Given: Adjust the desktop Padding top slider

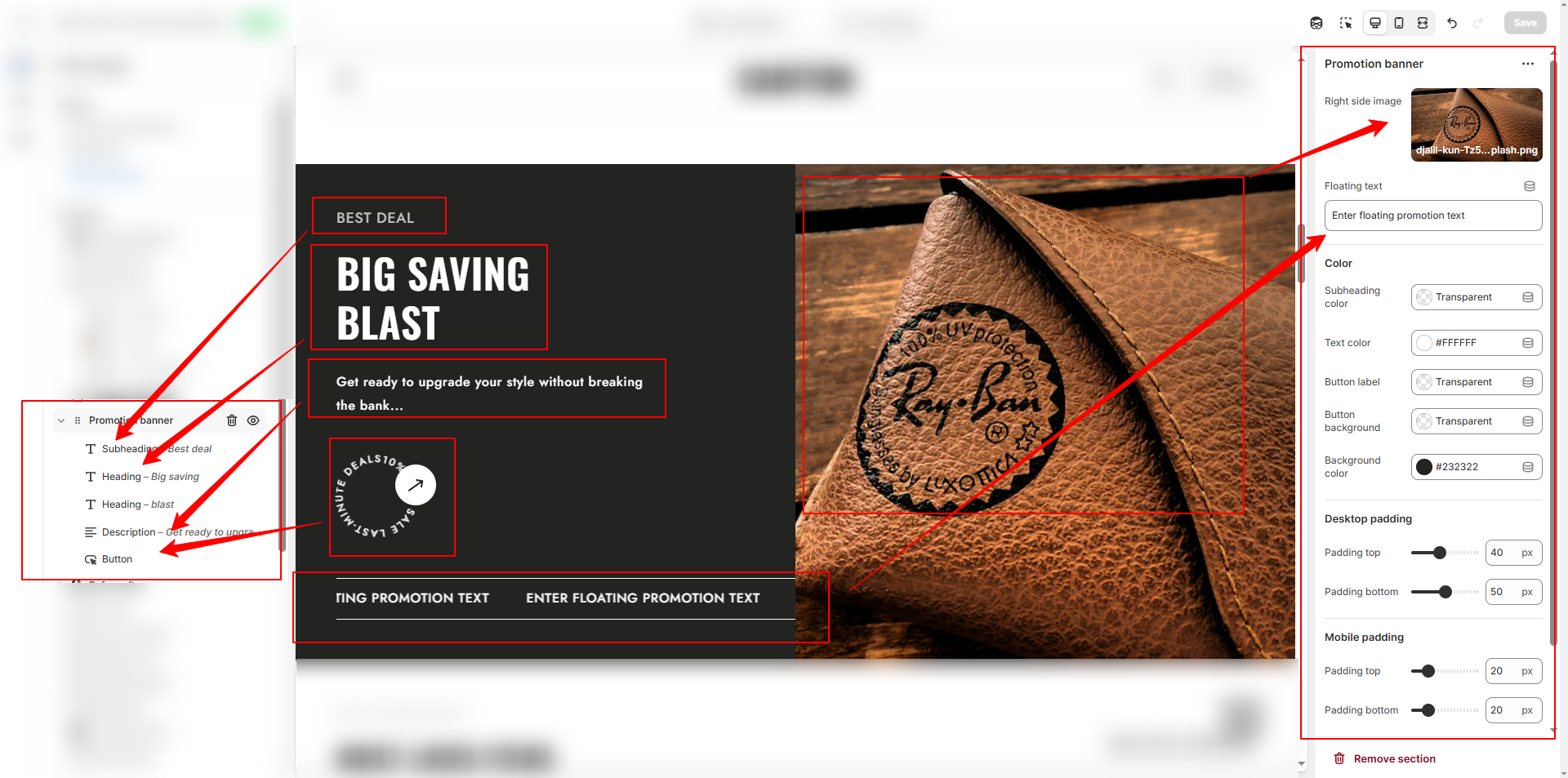Looking at the screenshot, I should (x=1440, y=553).
